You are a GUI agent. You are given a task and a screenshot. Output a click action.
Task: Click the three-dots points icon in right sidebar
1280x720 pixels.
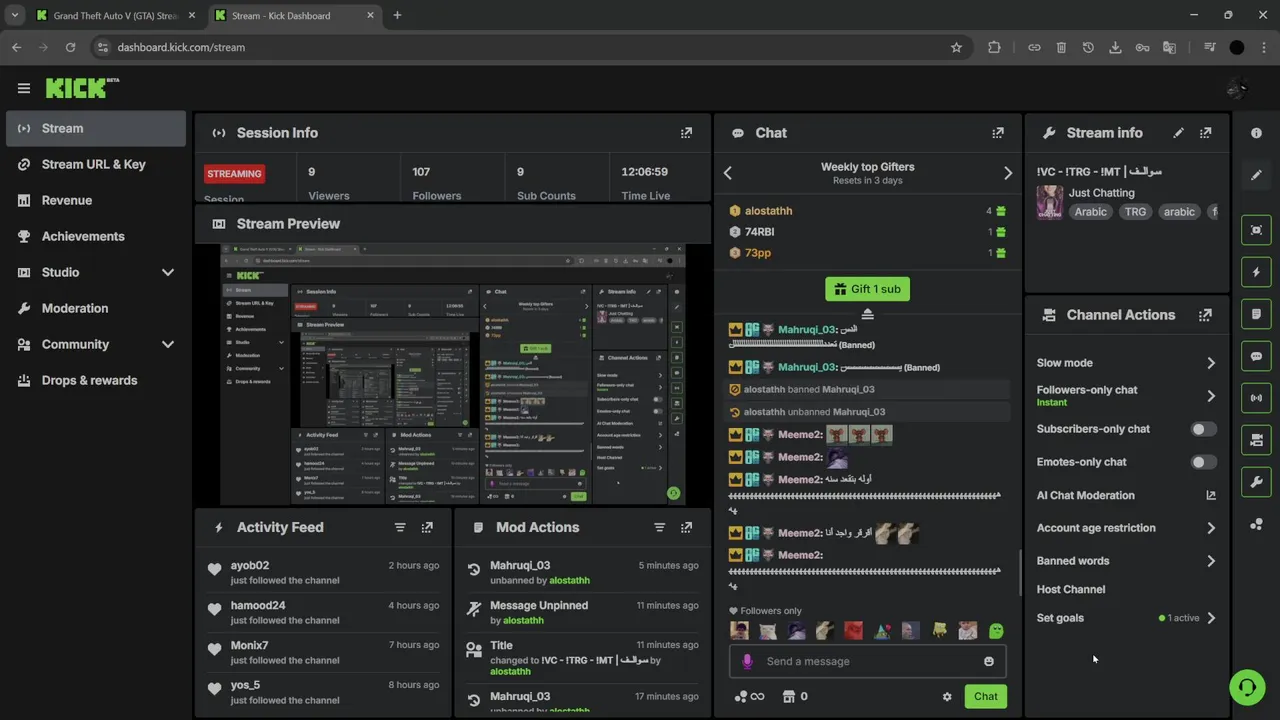coord(1257,524)
